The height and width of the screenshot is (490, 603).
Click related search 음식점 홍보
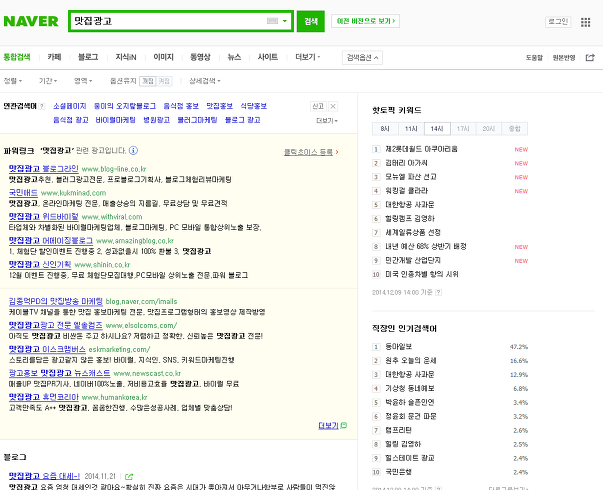pos(181,106)
